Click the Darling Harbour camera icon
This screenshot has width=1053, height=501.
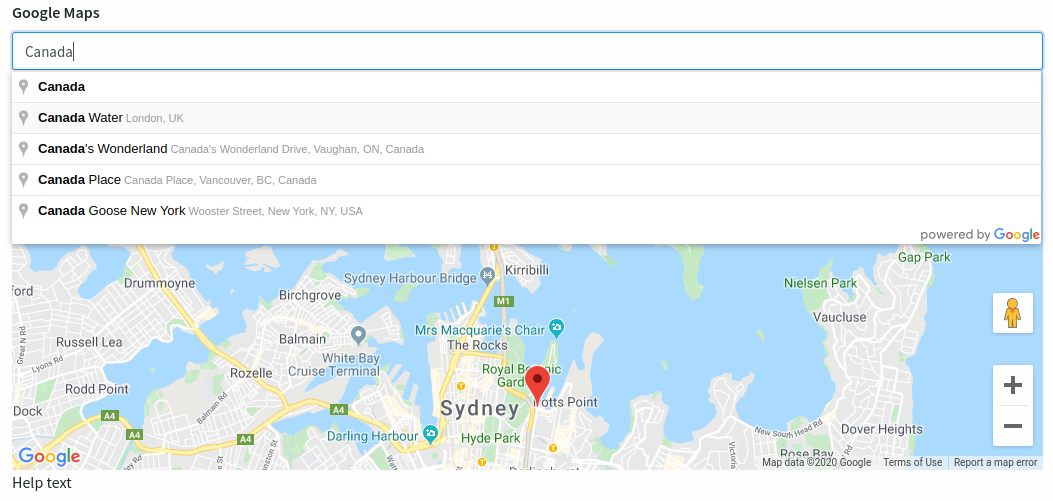(430, 432)
